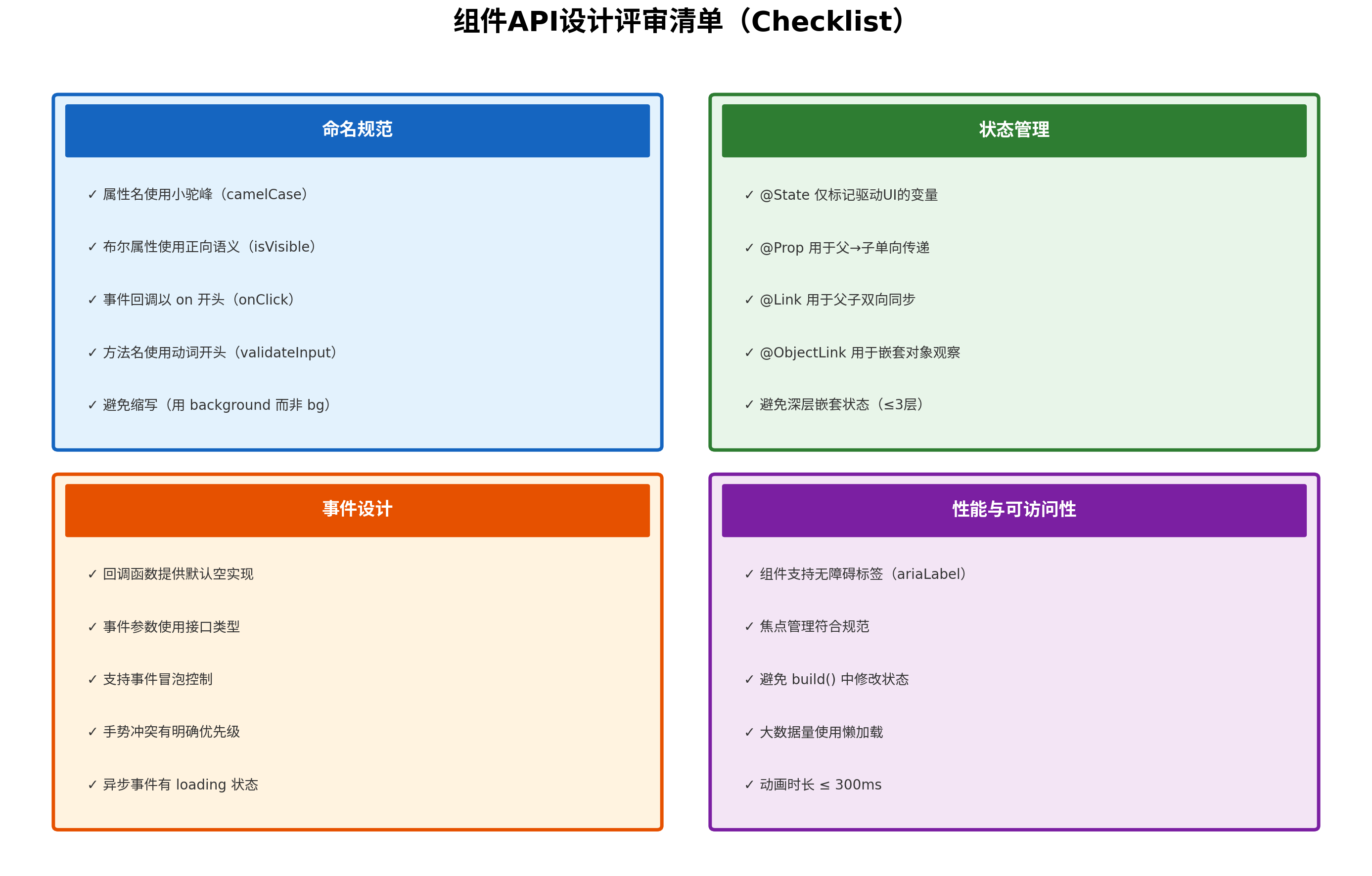Click item 动画时长 ≤ 300ms

point(813,785)
